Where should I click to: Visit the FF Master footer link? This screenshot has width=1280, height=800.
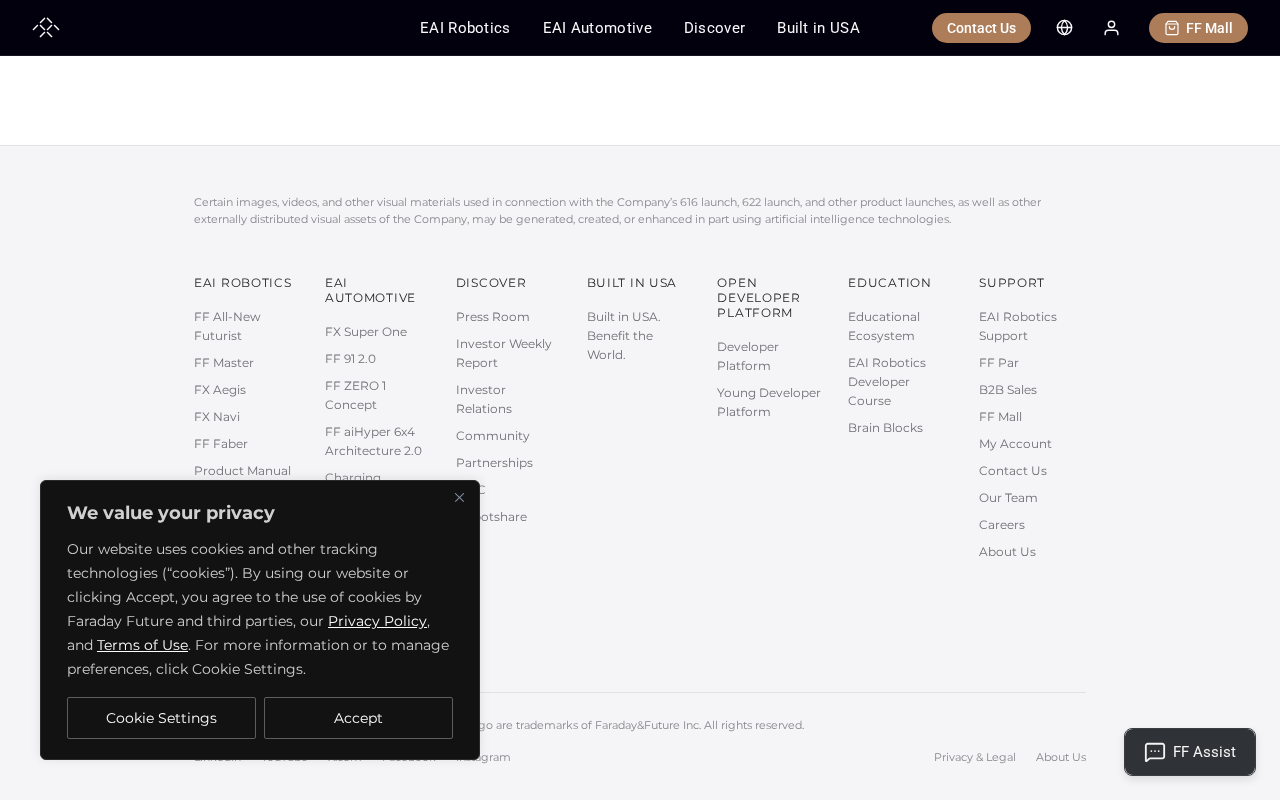pos(224,363)
